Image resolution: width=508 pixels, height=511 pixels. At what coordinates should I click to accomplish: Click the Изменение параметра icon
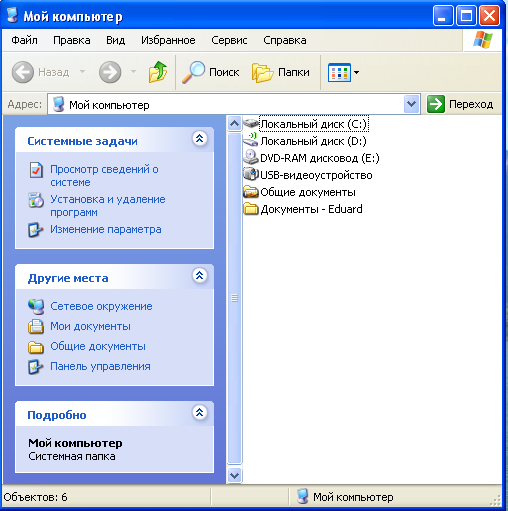click(x=36, y=230)
